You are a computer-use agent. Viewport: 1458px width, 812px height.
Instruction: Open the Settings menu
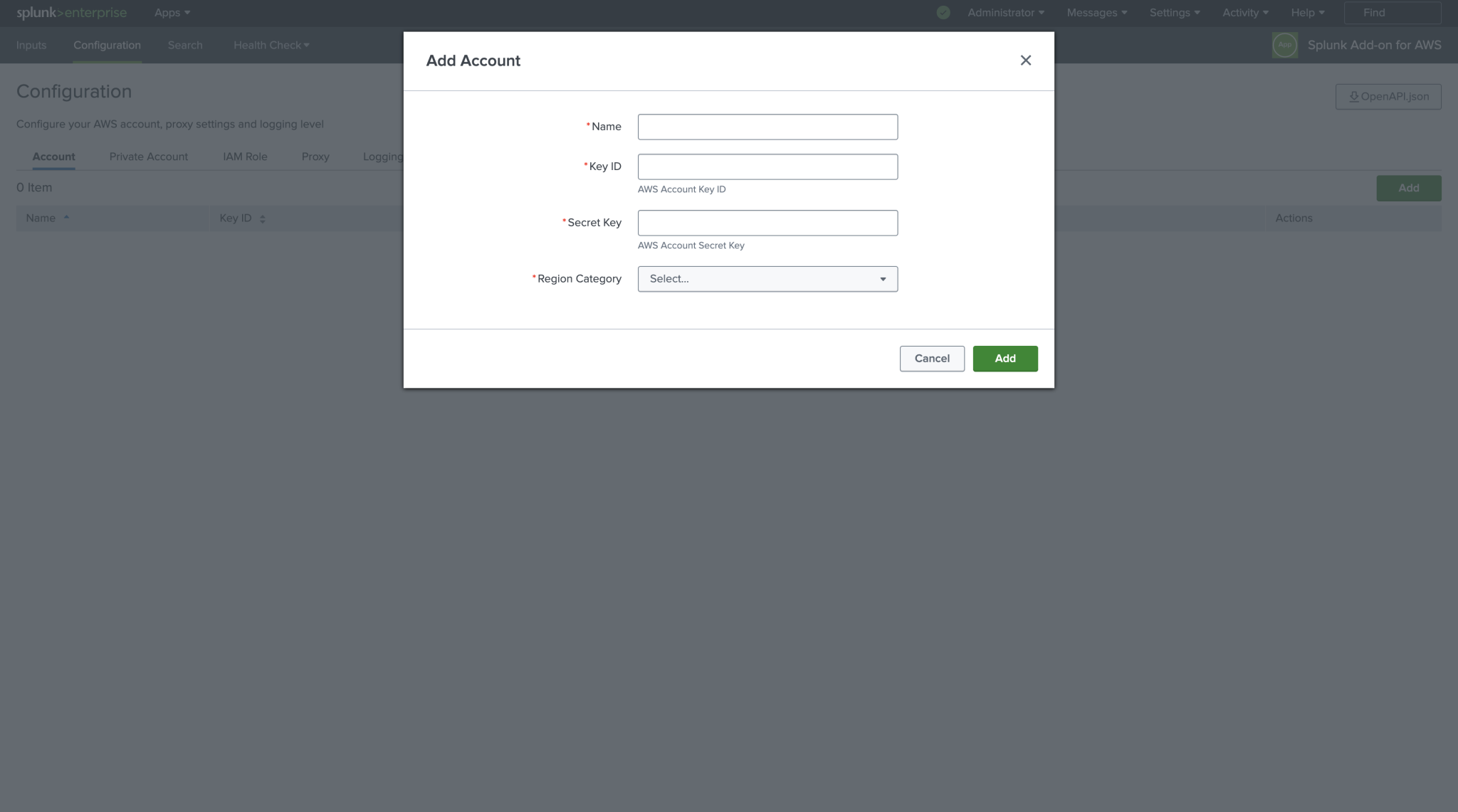pos(1173,12)
